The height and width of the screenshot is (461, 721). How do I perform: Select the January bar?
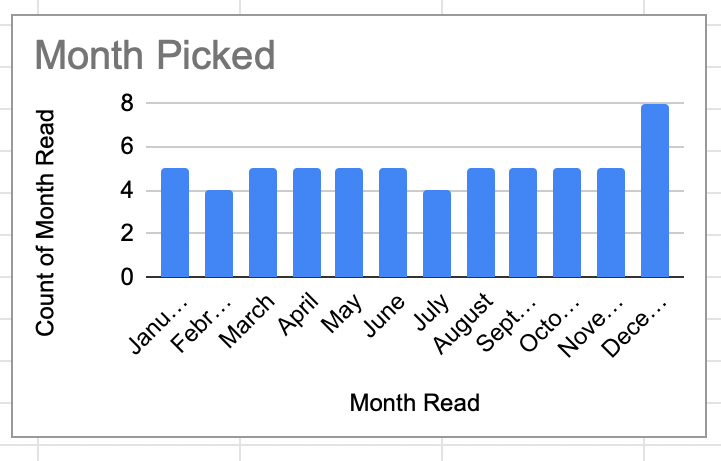[175, 223]
